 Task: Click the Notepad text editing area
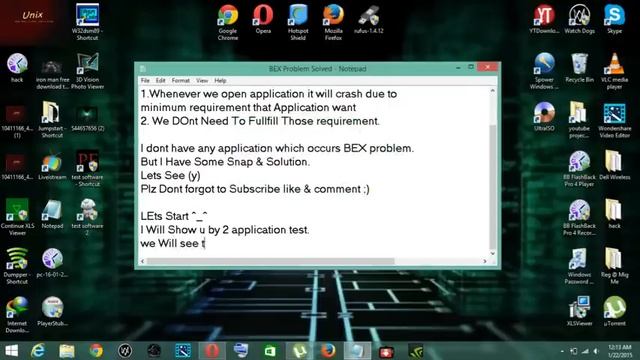click(x=313, y=171)
